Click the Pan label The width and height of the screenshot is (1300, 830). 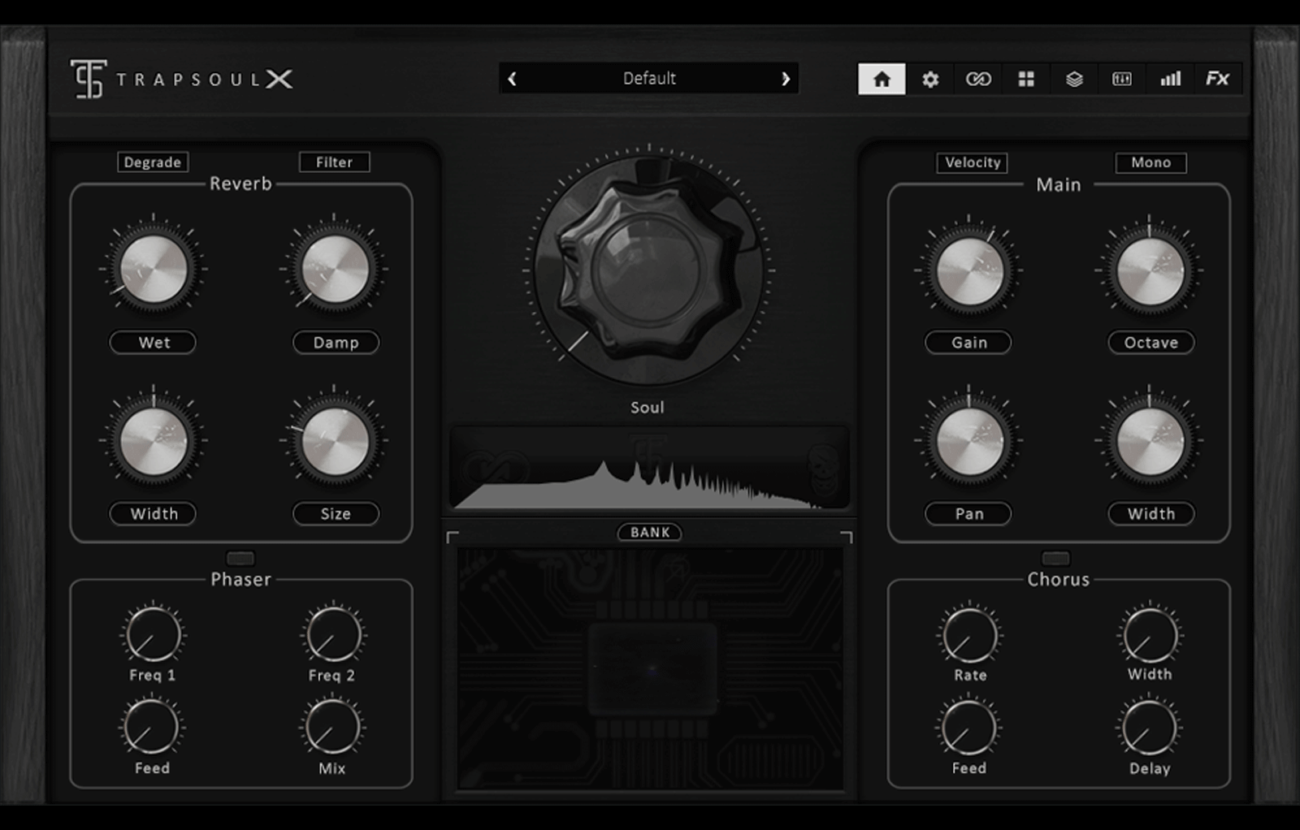click(x=968, y=514)
